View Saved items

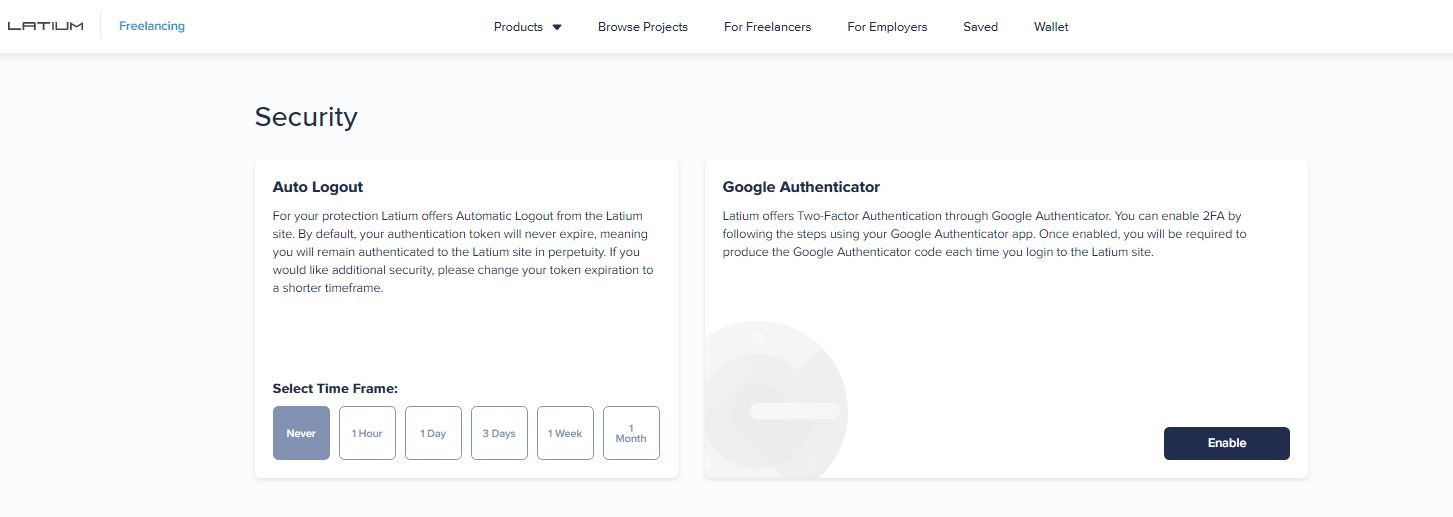(x=980, y=27)
